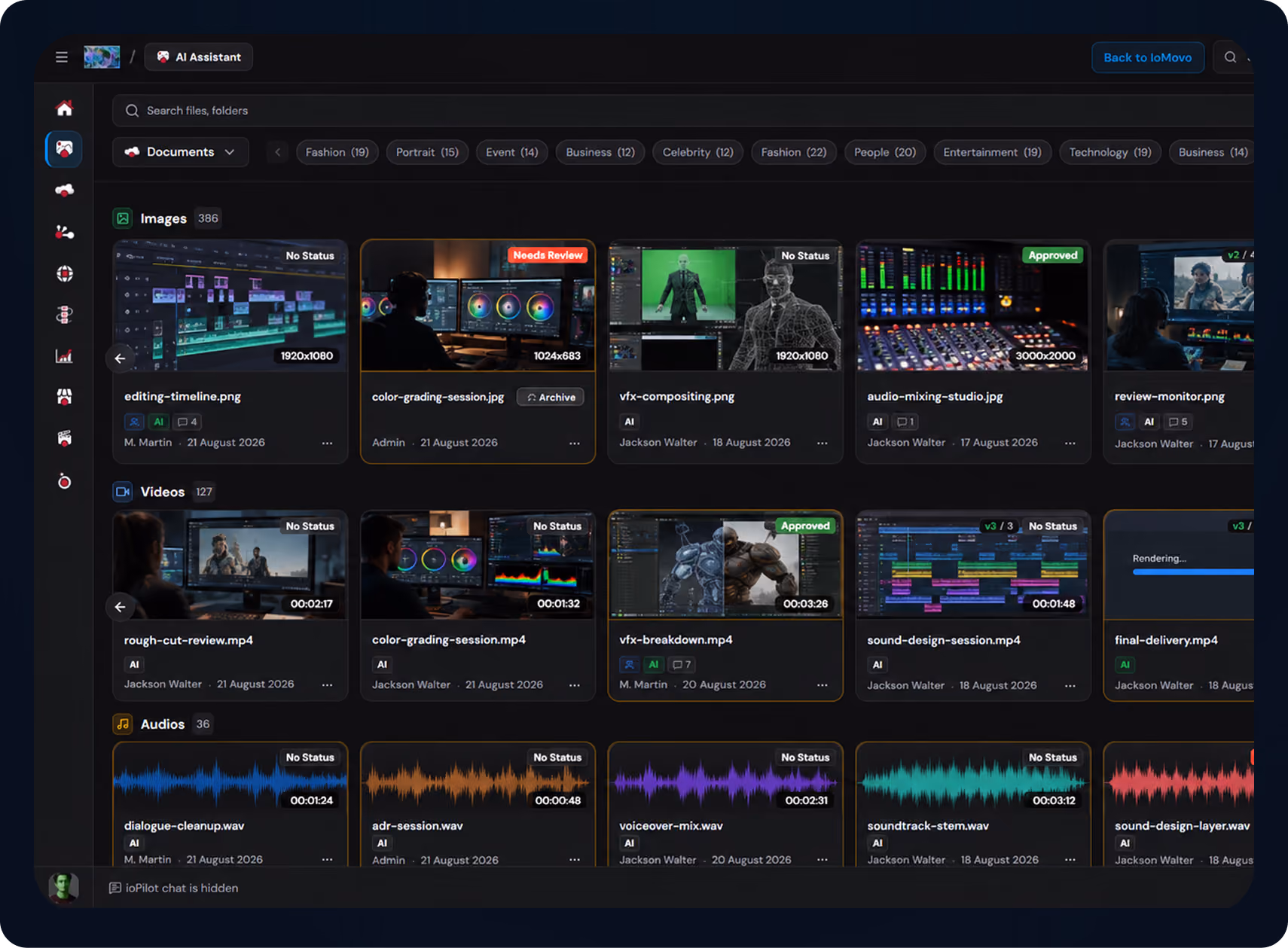Open more options for vfx-breakdown.mp4

pos(822,685)
